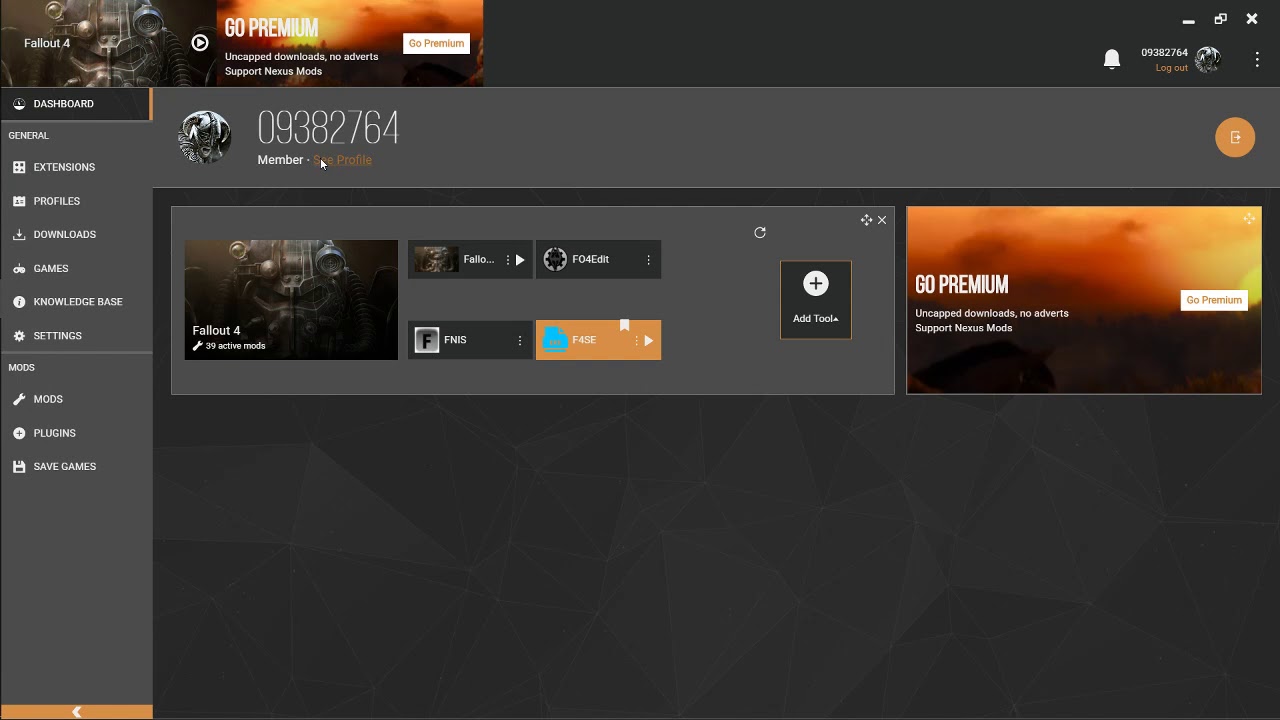Click the See Profile link
Viewport: 1280px width, 720px height.
(x=342, y=160)
